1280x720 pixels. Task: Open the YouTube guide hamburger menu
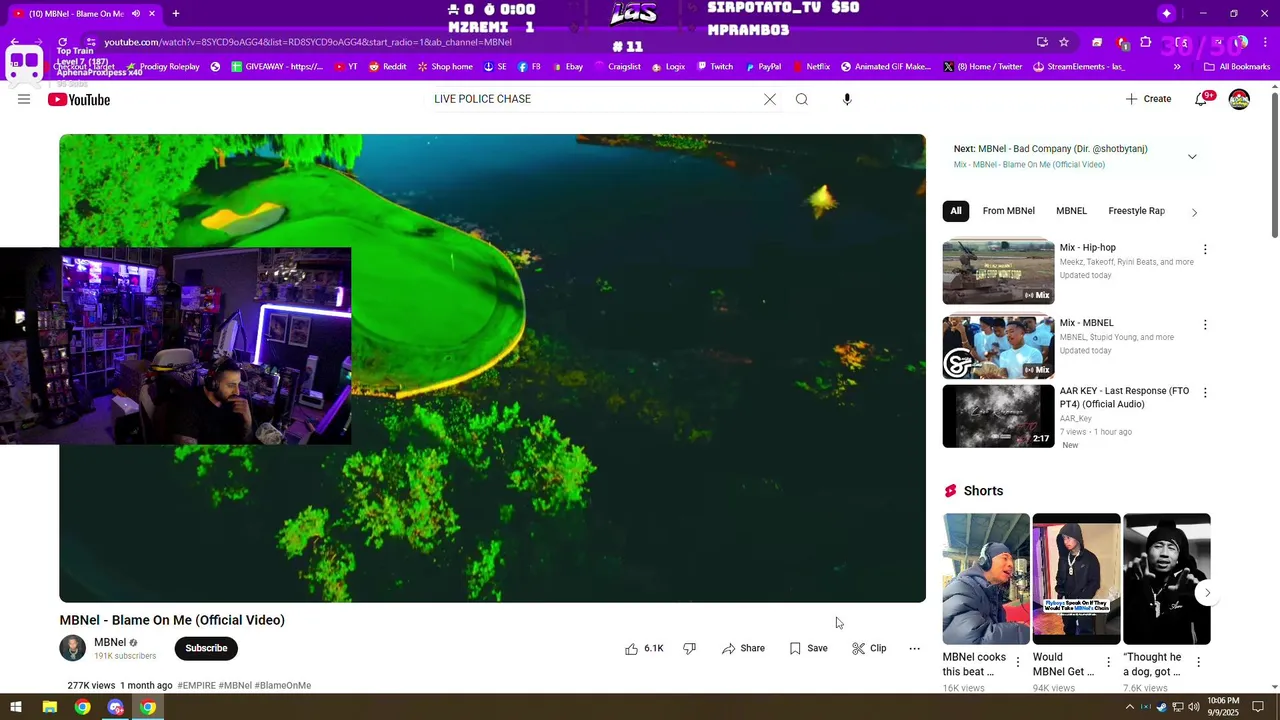(24, 99)
